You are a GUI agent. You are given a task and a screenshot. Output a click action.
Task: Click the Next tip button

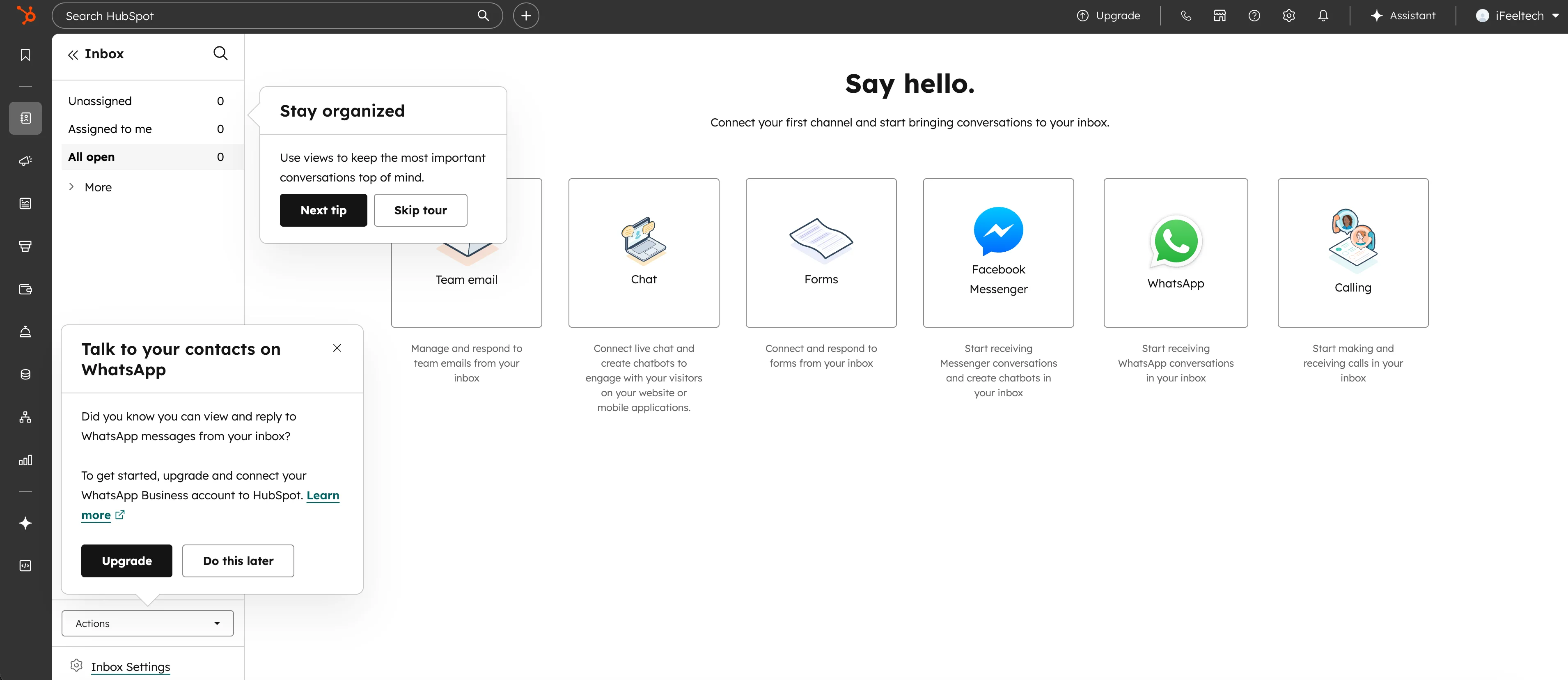click(x=323, y=210)
